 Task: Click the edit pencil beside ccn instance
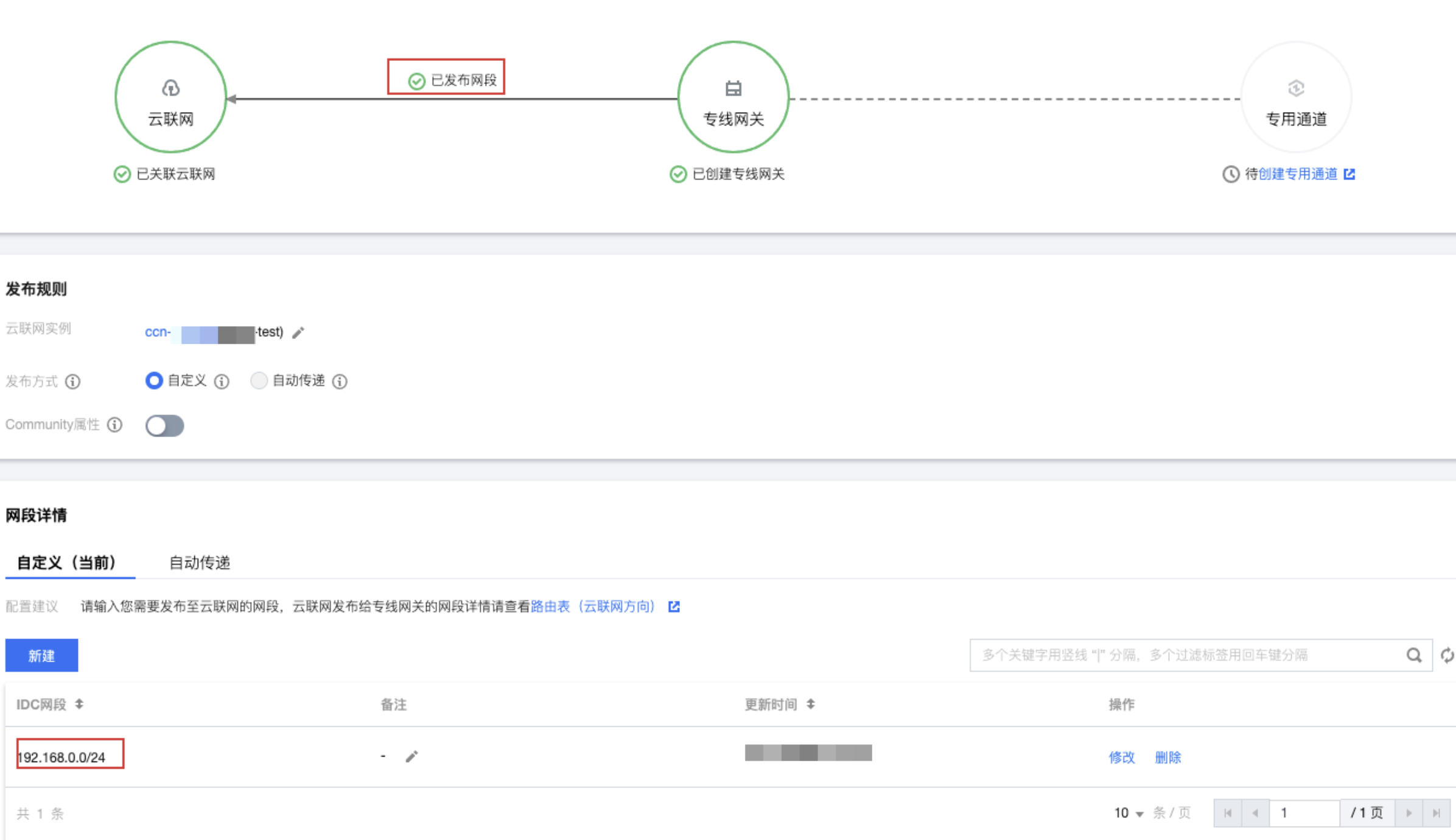pos(298,333)
